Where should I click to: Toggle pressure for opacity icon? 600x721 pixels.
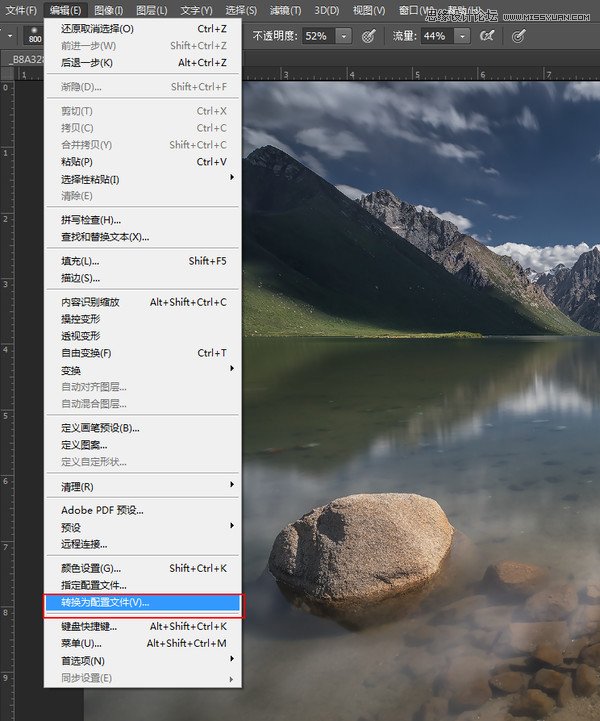point(368,36)
